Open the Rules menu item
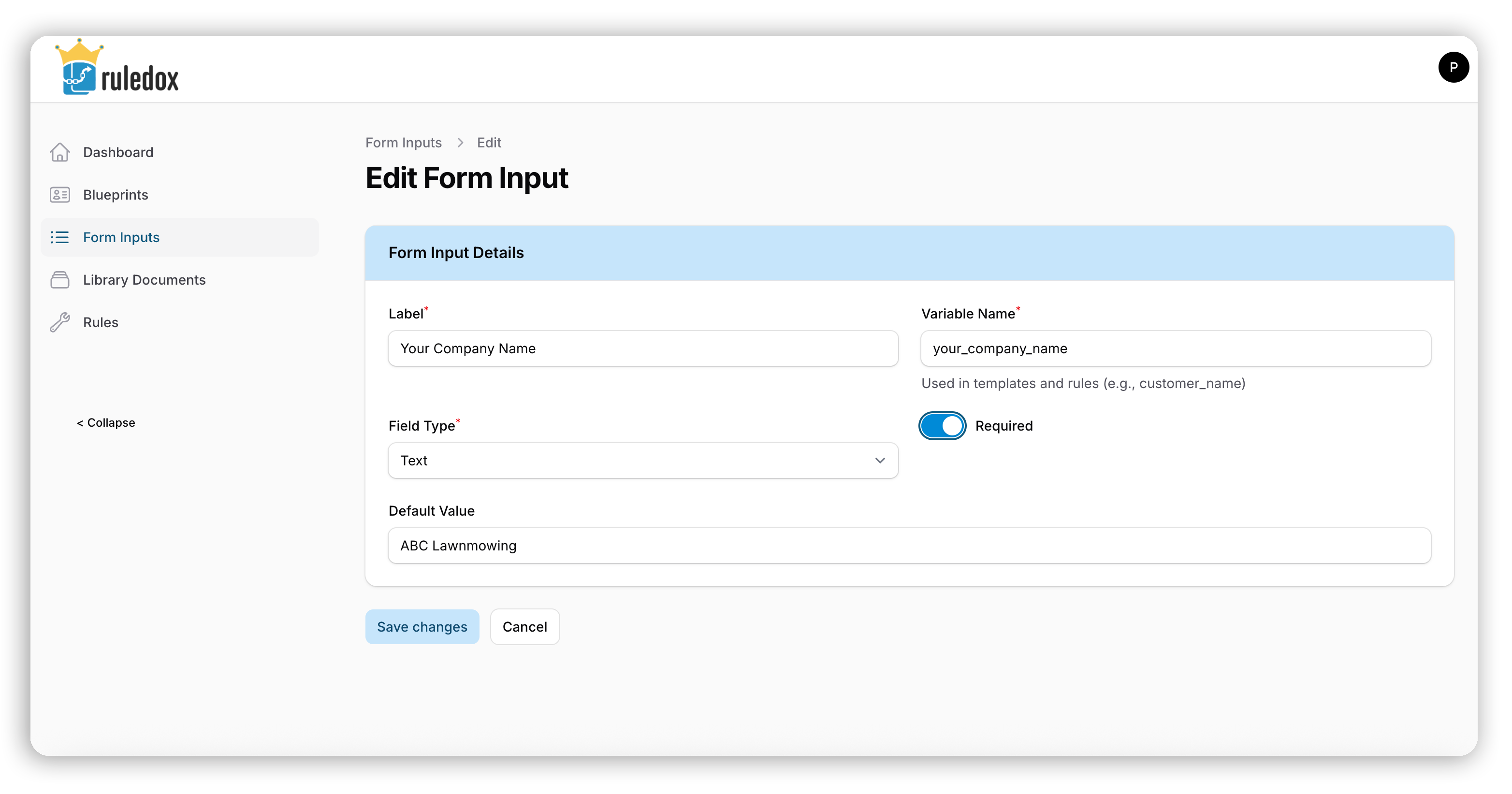Viewport: 1512px width, 794px height. click(101, 322)
